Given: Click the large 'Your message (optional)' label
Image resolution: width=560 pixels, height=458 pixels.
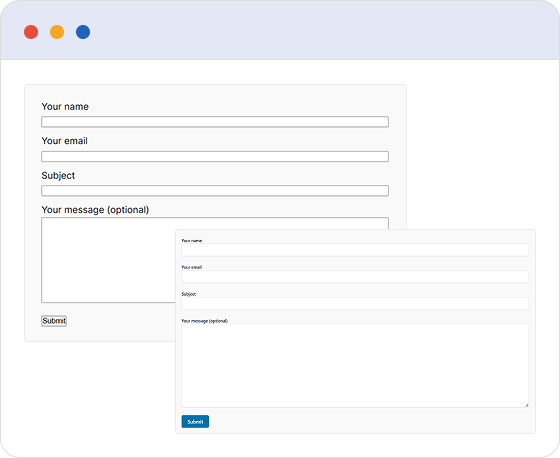Looking at the screenshot, I should (95, 210).
